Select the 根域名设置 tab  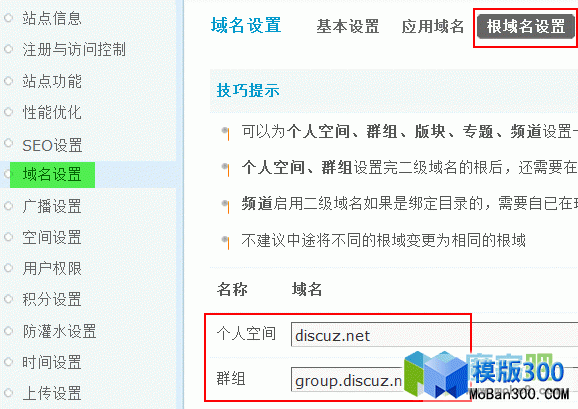(x=526, y=27)
